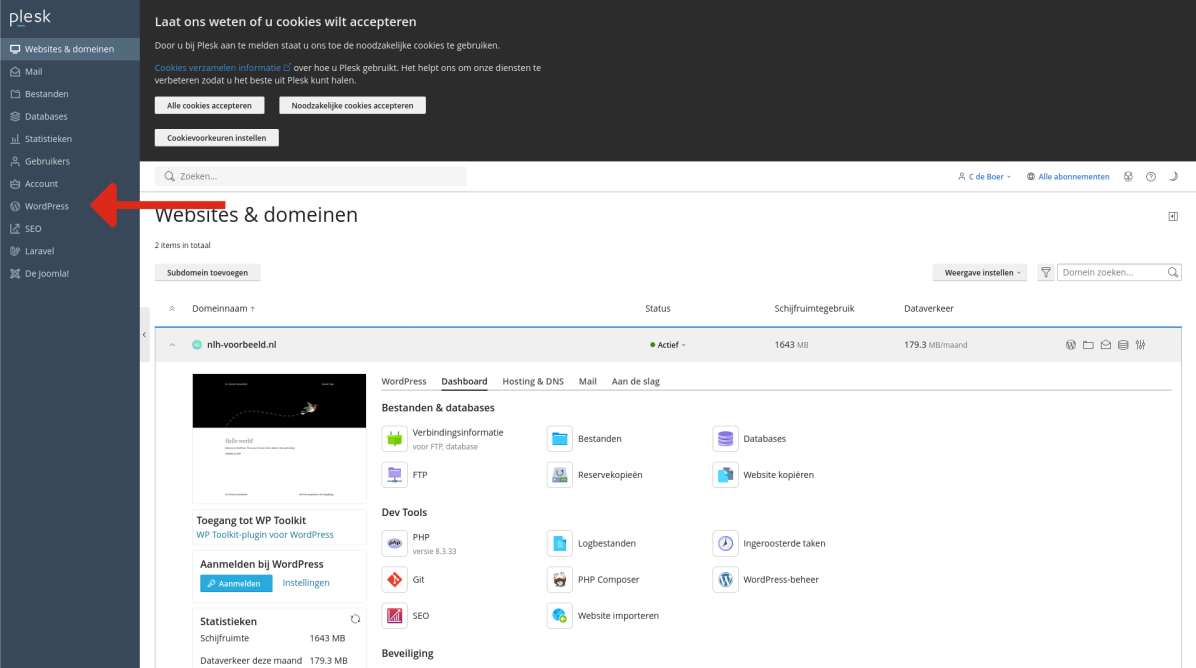Select Websites & domeinen in sidebar
Image resolution: width=1196 pixels, height=668 pixels.
[x=69, y=49]
